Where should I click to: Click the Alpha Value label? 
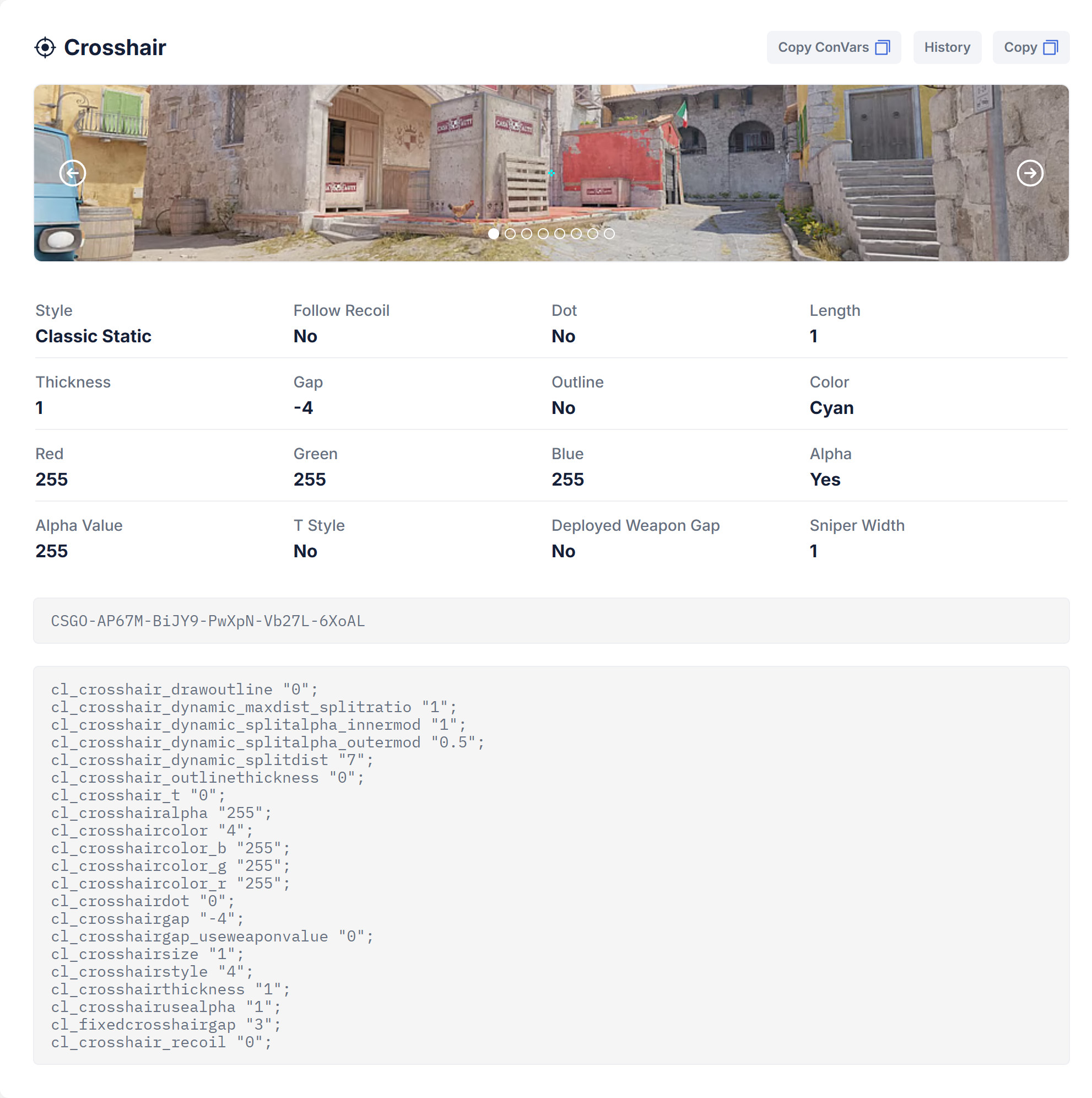(x=79, y=525)
